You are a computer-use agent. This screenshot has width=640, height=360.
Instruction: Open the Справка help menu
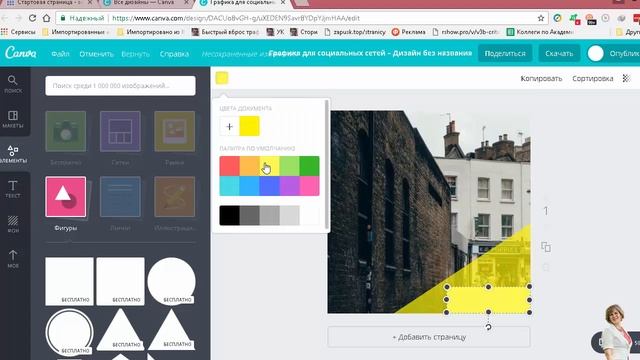click(x=174, y=53)
